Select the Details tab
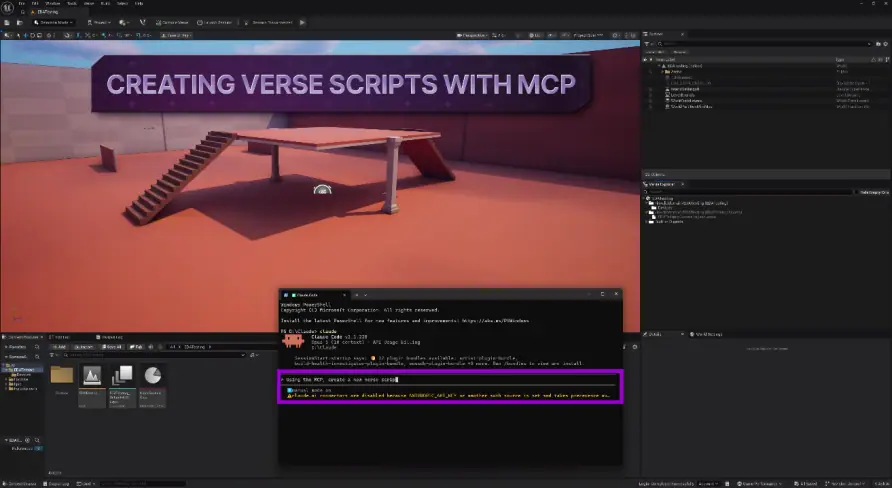Image resolution: width=892 pixels, height=488 pixels. coord(655,334)
